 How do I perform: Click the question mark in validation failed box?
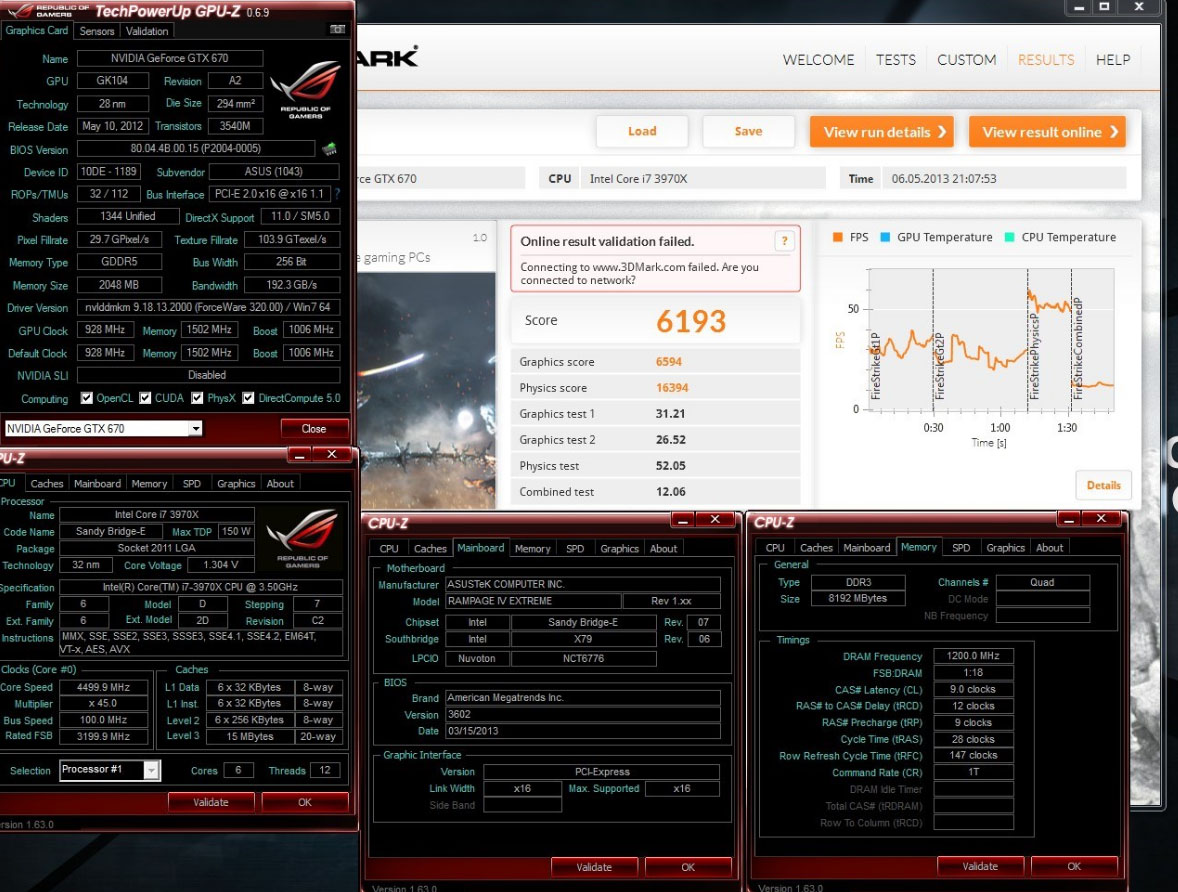point(784,241)
